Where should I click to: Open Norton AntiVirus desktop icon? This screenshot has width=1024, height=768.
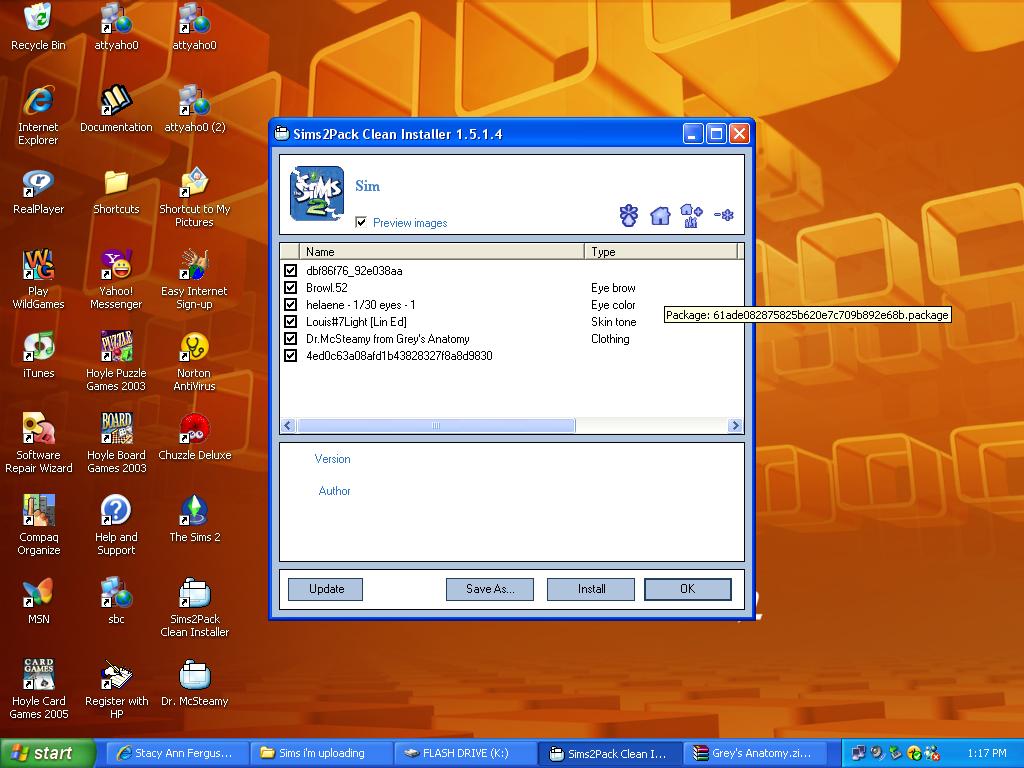pos(194,348)
